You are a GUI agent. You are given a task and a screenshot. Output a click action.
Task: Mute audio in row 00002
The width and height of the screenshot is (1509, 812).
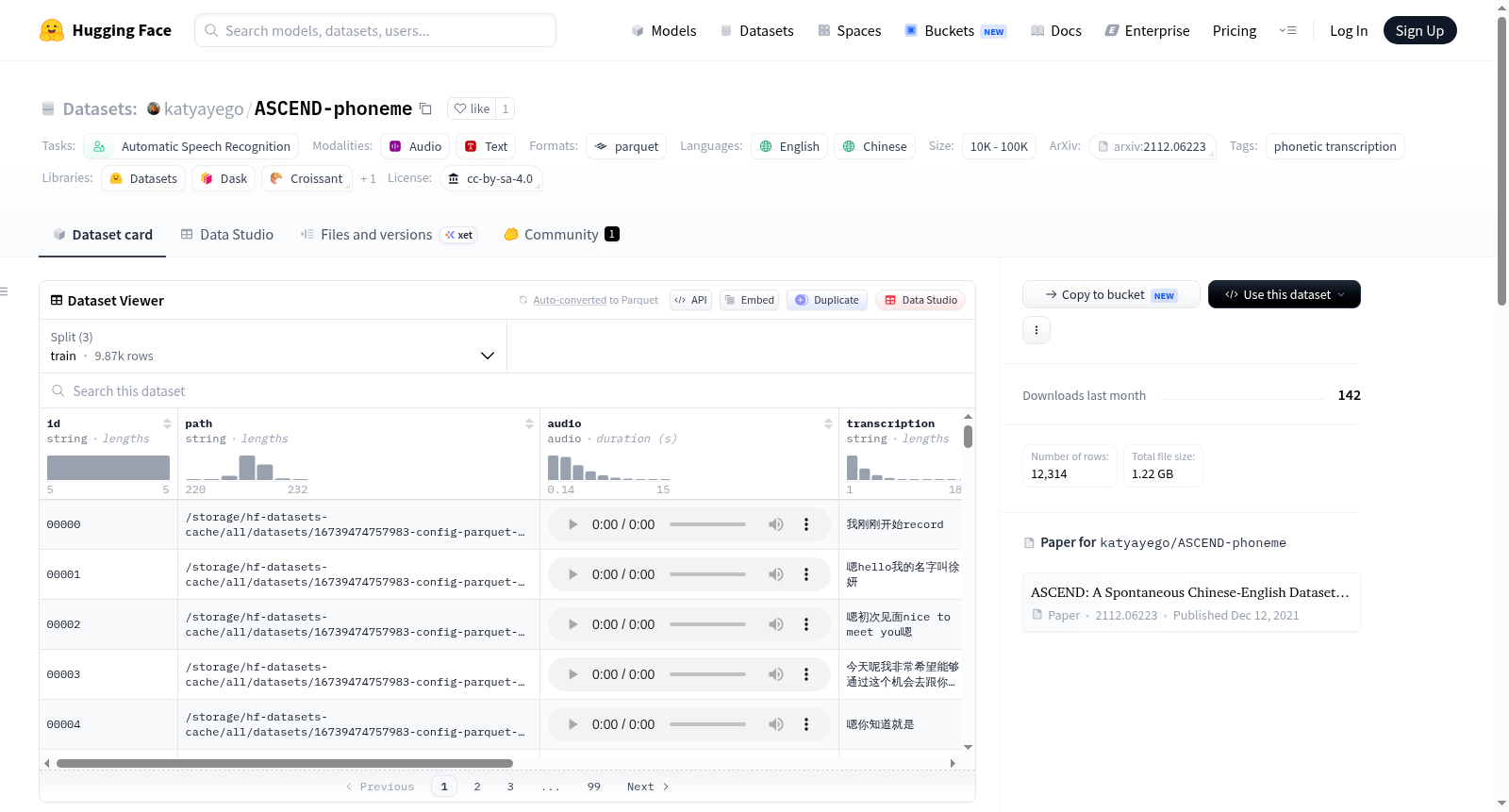click(775, 624)
